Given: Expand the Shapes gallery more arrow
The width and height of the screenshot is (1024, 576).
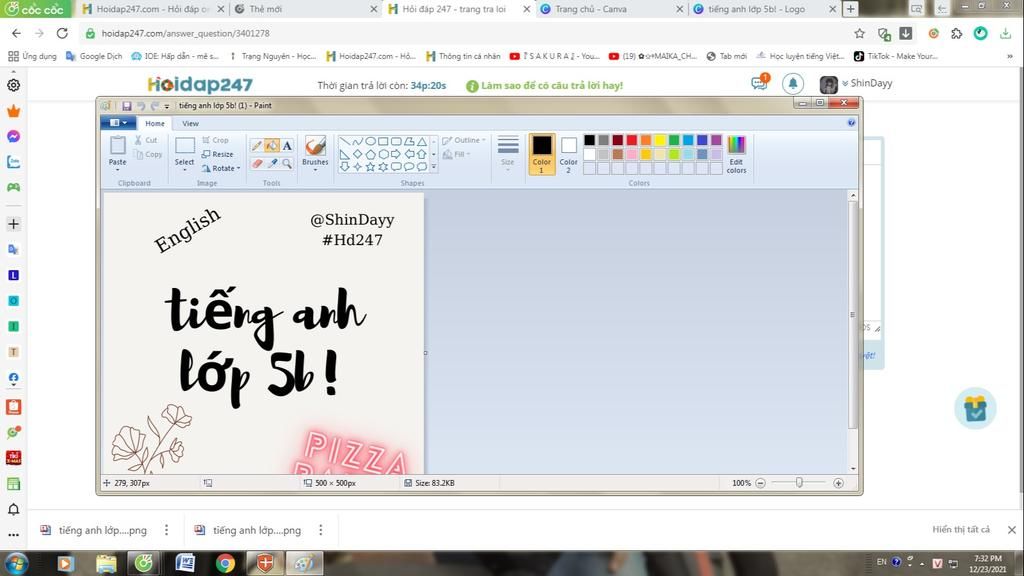Looking at the screenshot, I should (x=434, y=167).
